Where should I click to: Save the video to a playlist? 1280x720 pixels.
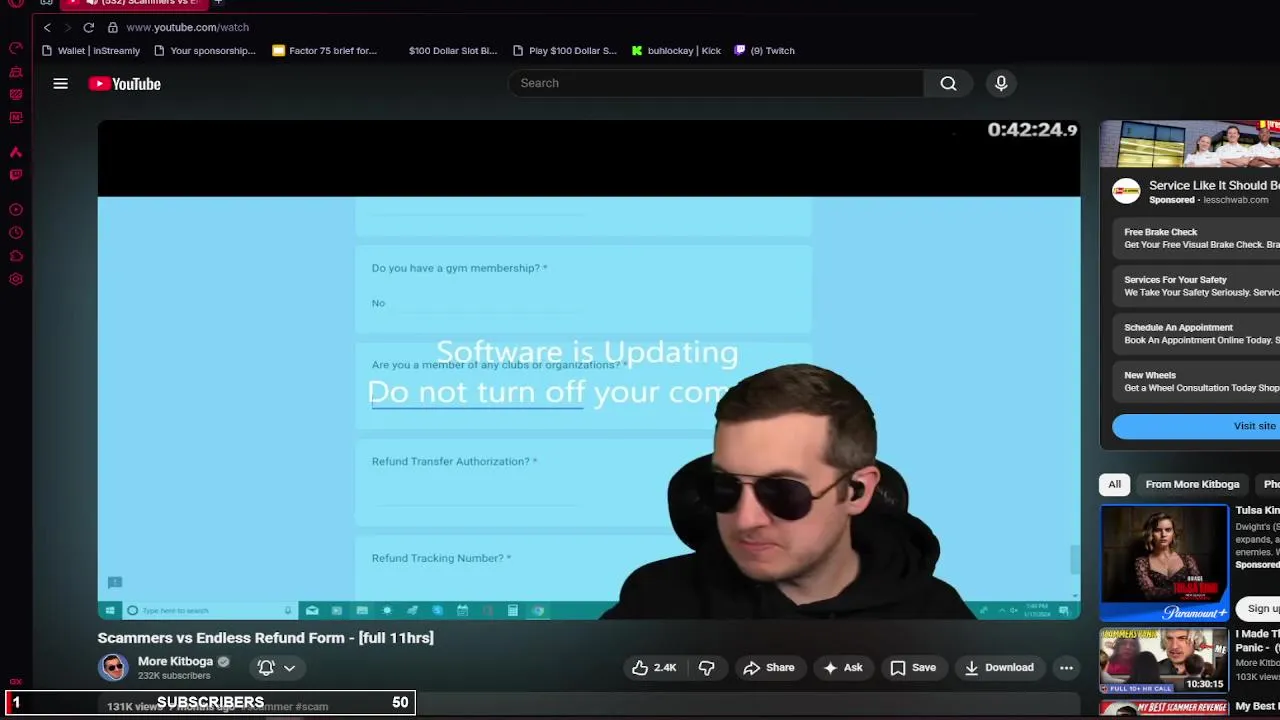[x=913, y=667]
